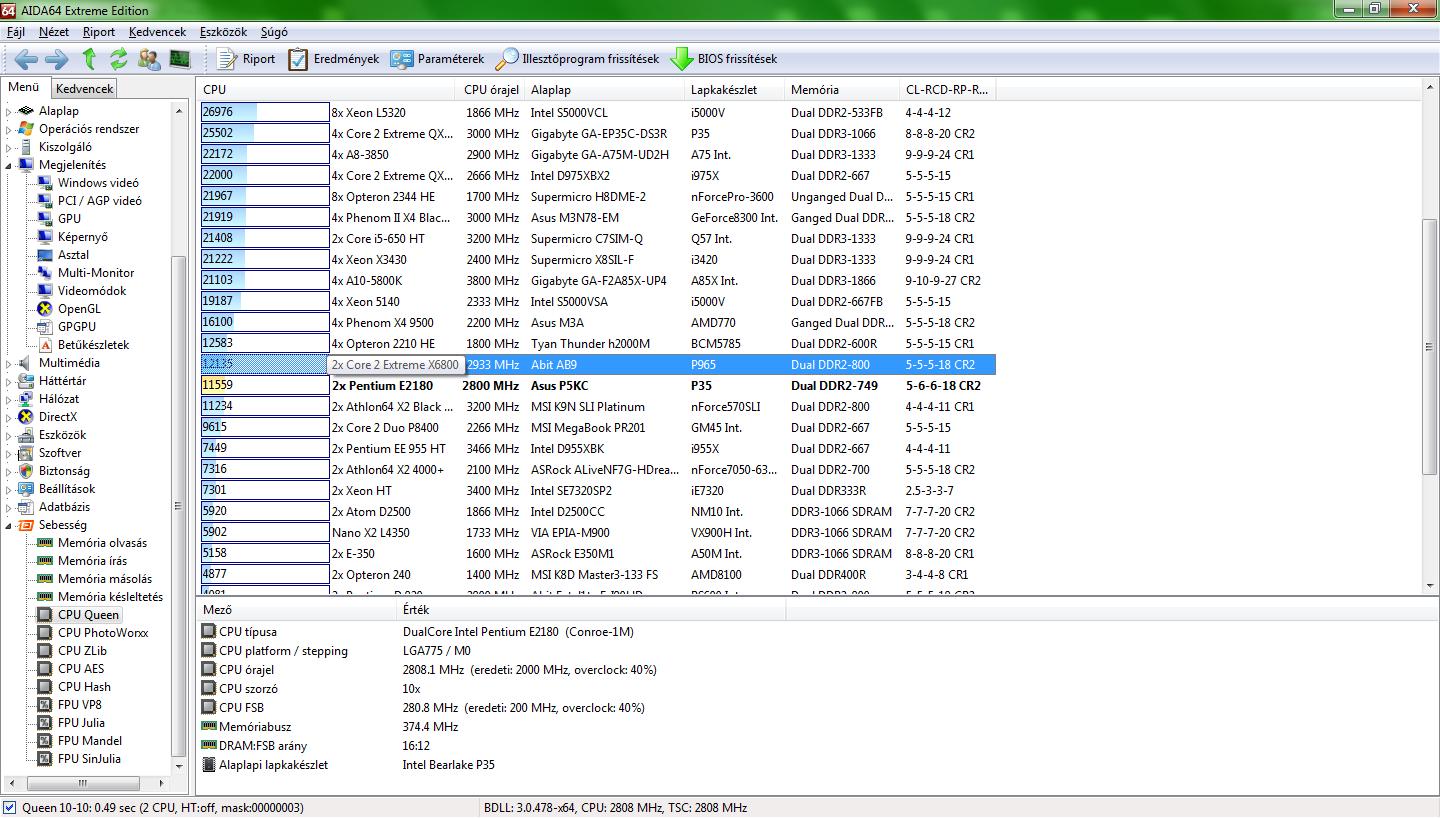Select the GPGPU tree item
1440x818 pixels.
click(77, 327)
